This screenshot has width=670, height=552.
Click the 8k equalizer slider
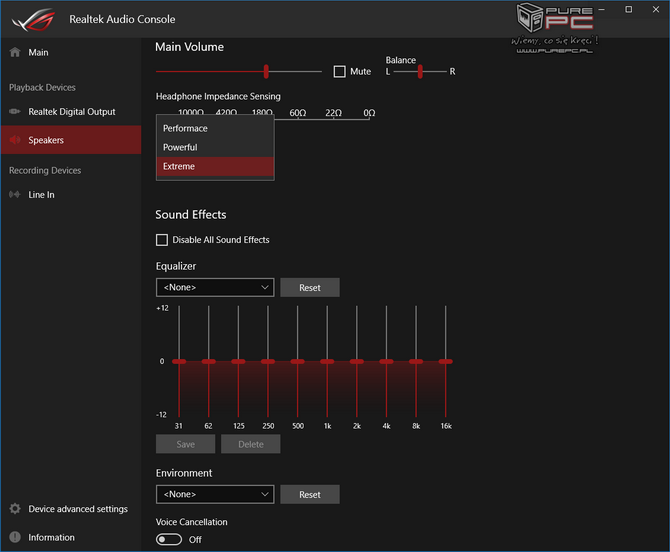[x=416, y=361]
